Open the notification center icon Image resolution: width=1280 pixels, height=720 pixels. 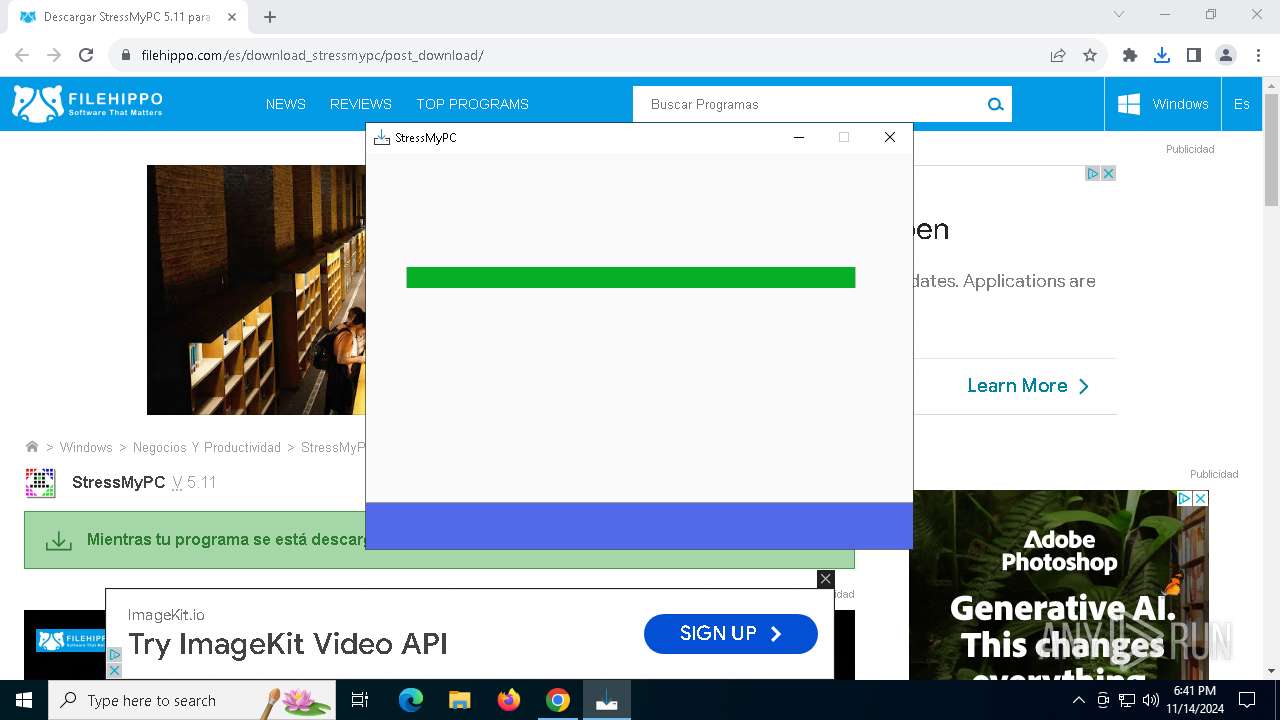click(1247, 700)
